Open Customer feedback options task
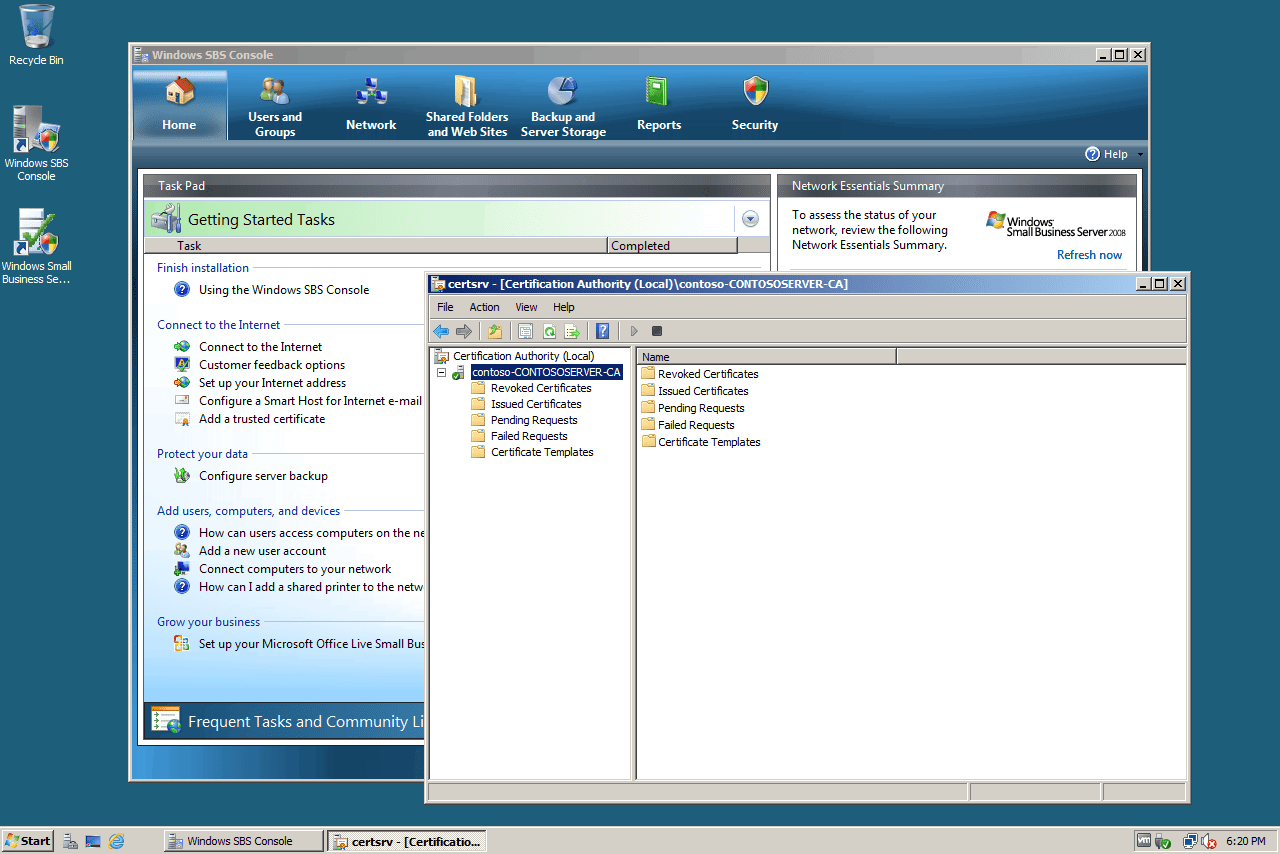 tap(272, 365)
